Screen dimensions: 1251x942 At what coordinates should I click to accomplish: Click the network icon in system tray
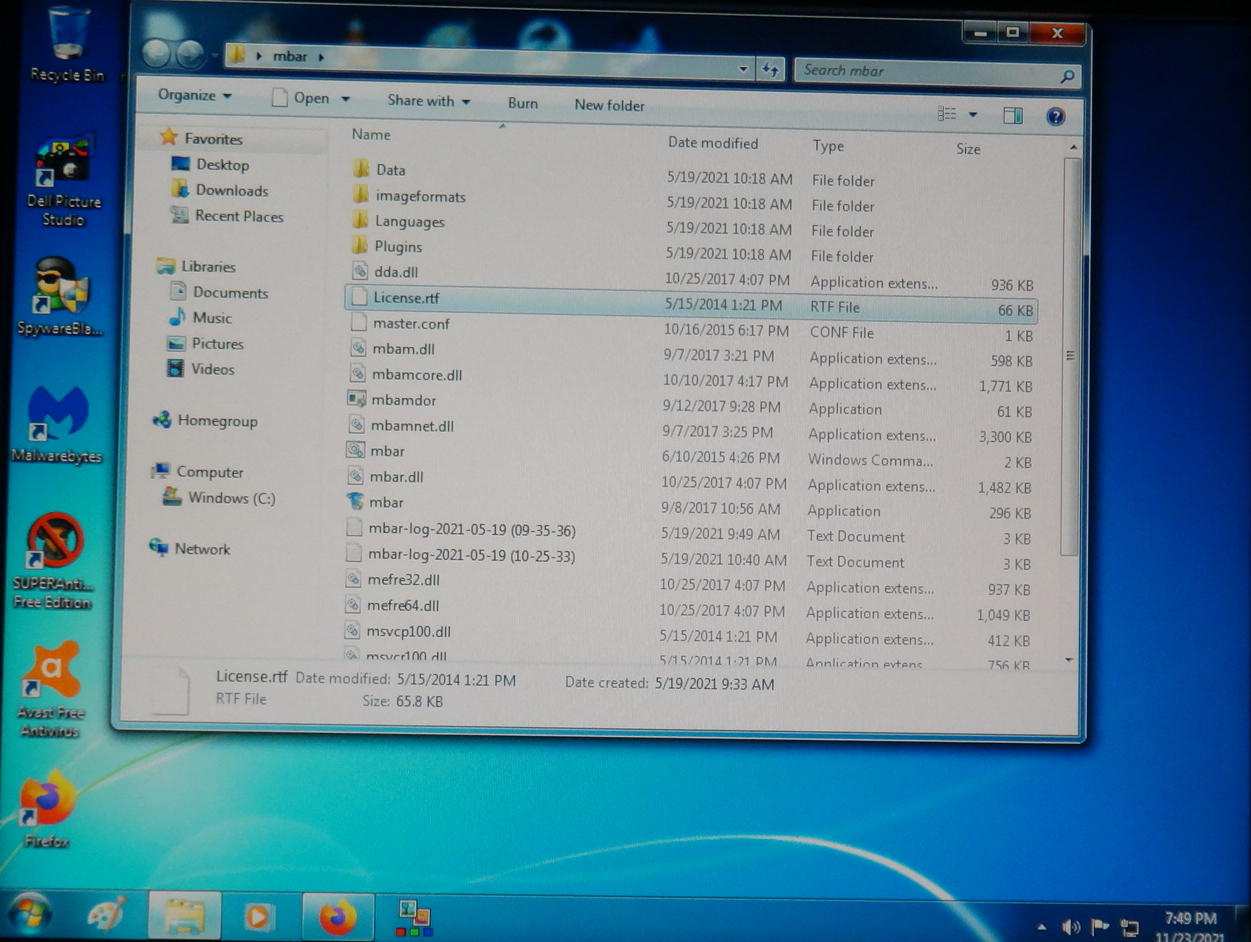(1130, 927)
